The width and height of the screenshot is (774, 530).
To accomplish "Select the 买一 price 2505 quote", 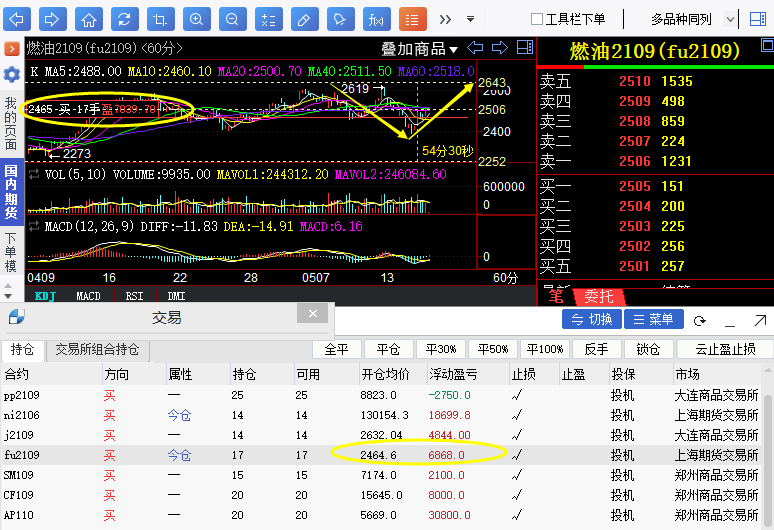I will (x=635, y=187).
